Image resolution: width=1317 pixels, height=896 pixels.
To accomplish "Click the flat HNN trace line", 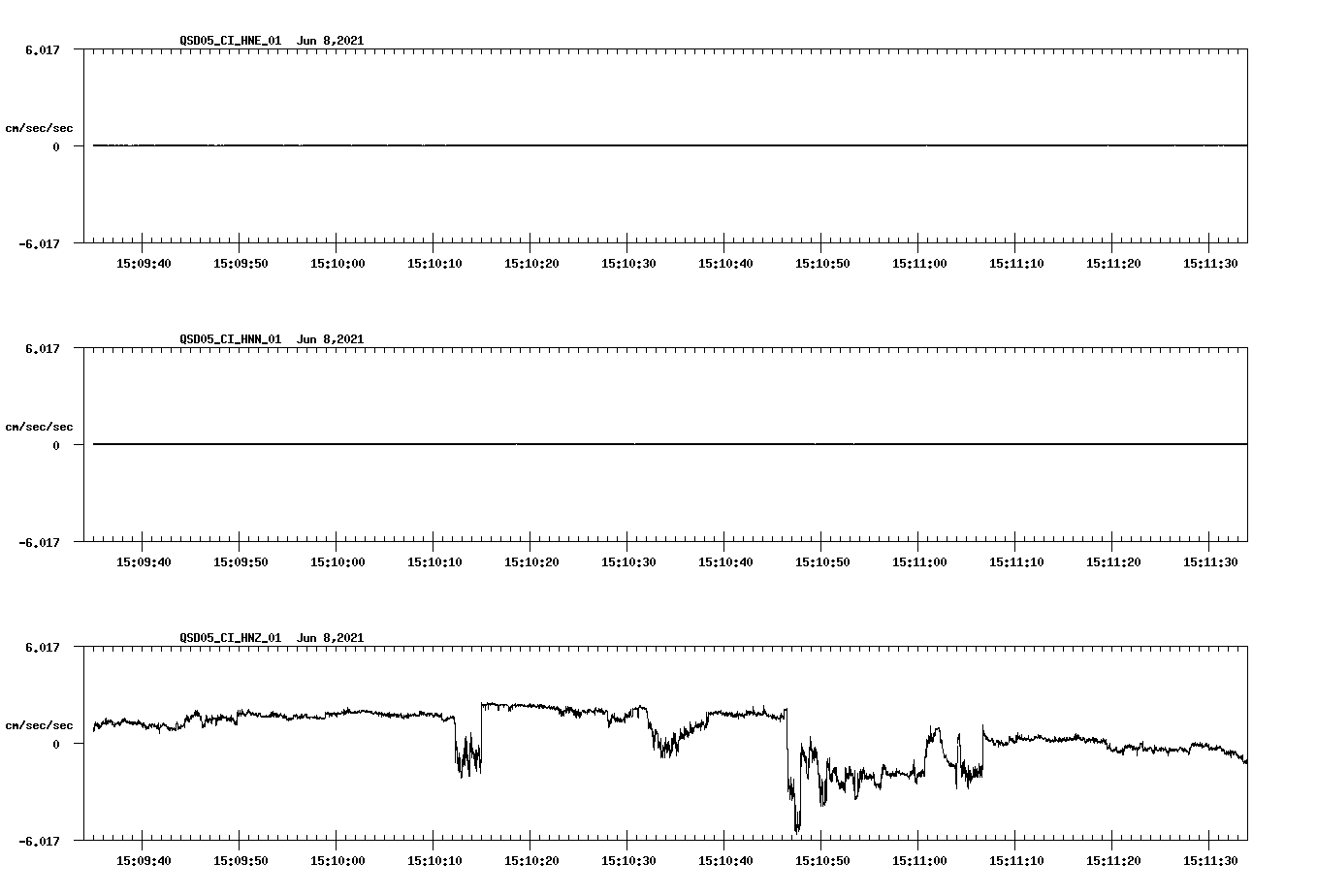I will (x=670, y=444).
